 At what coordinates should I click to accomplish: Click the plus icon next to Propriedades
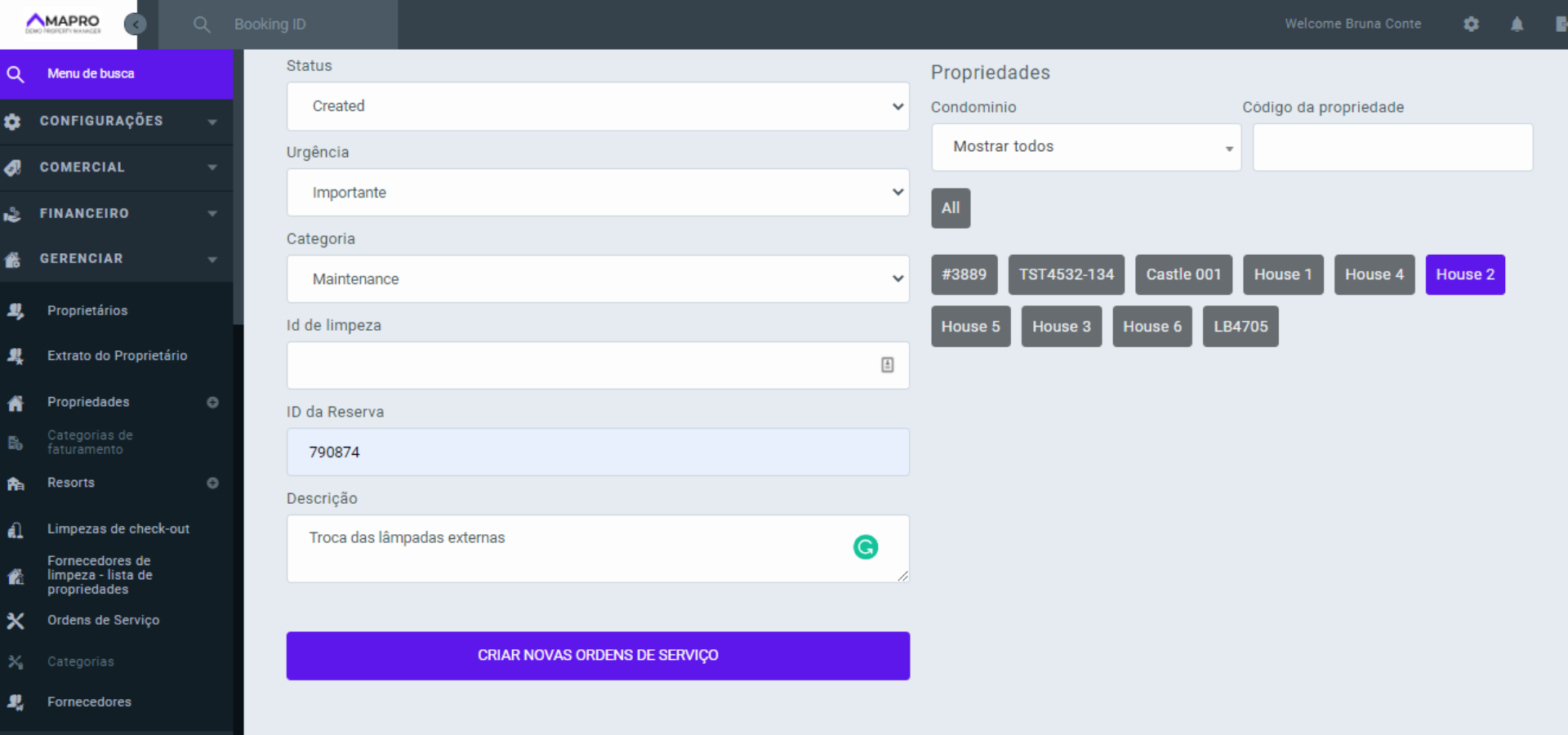coord(212,402)
